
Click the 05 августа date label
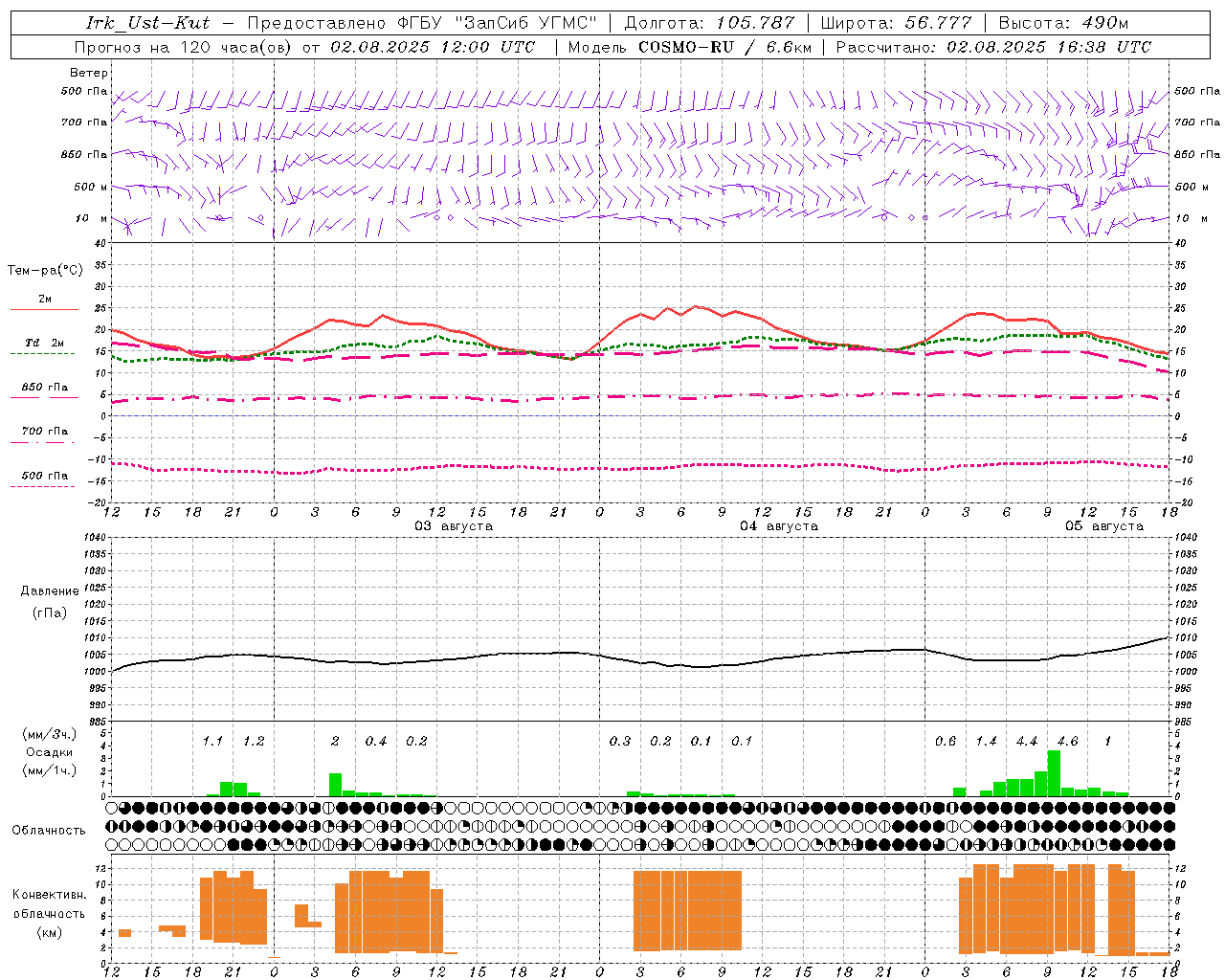[1103, 525]
